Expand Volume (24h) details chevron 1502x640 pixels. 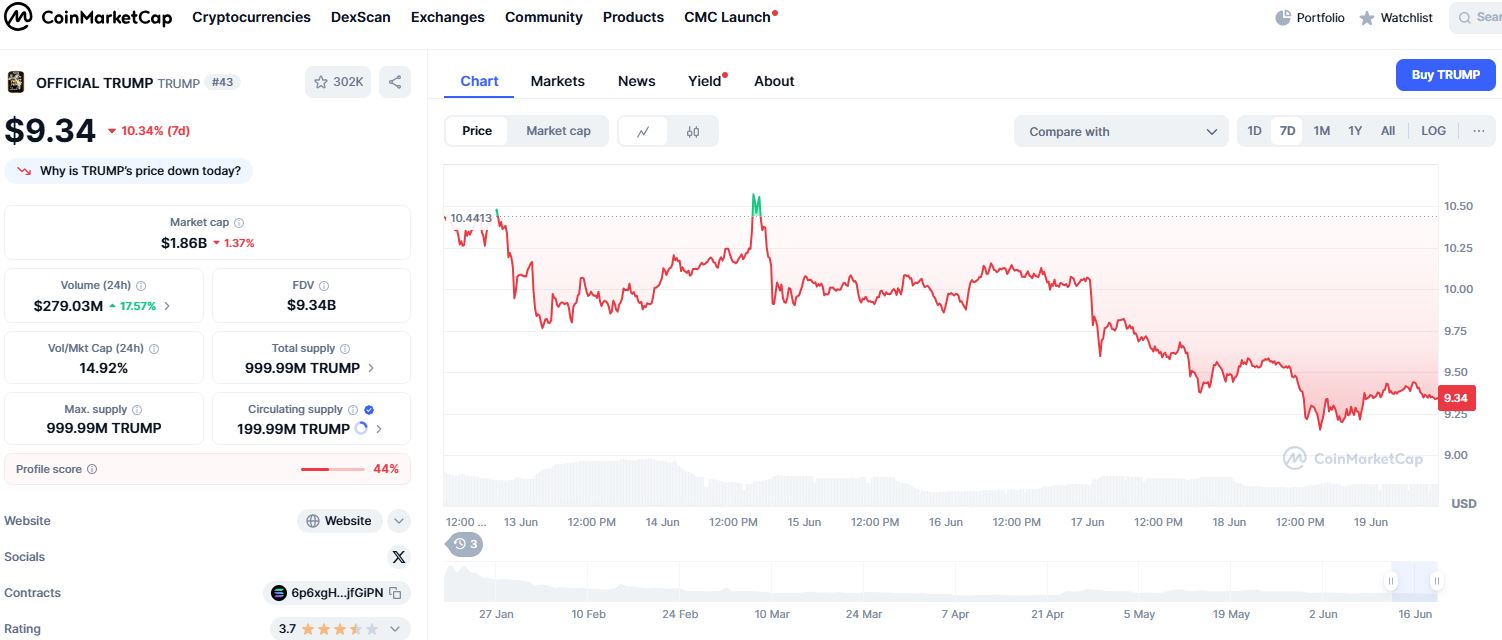point(167,306)
